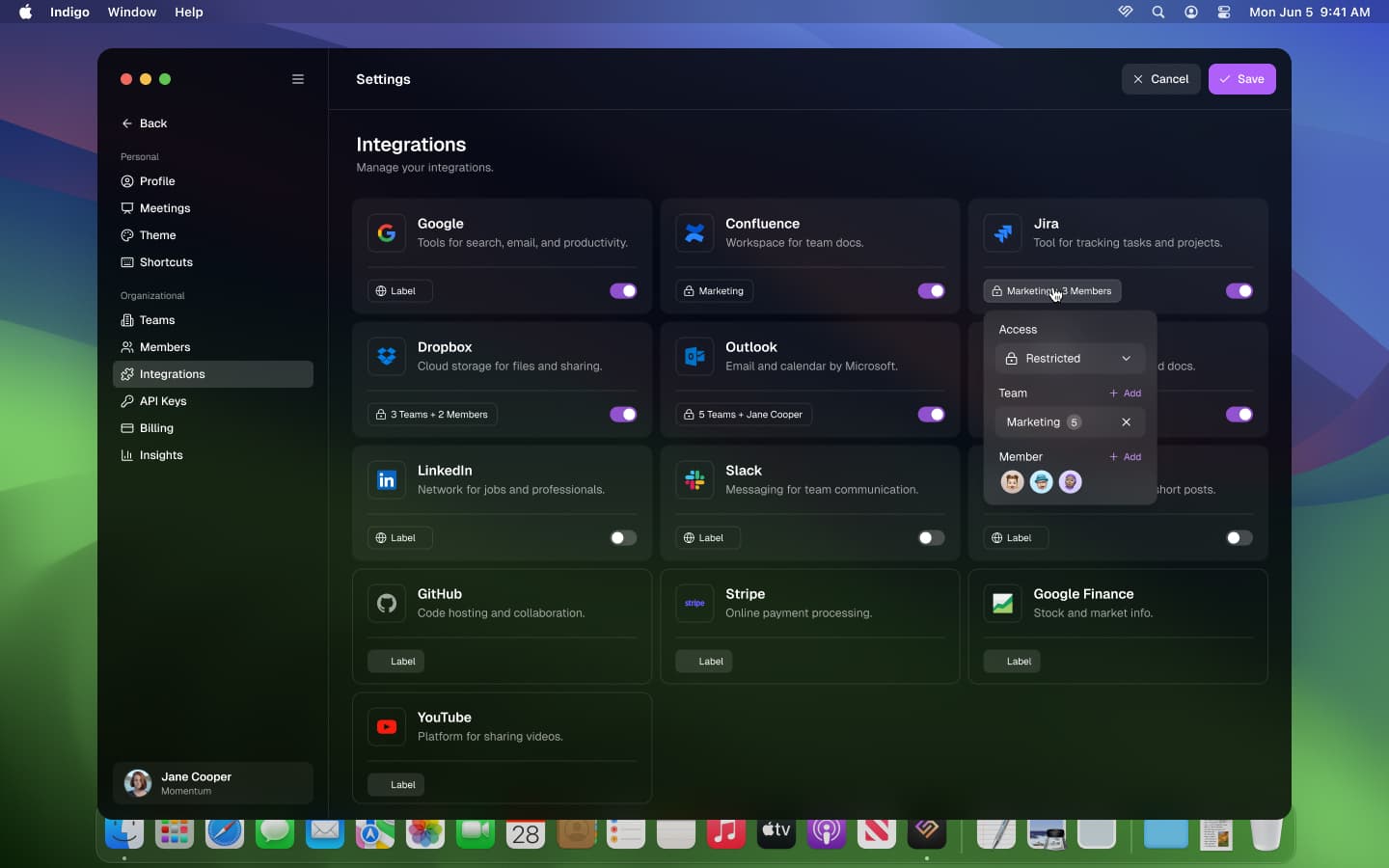Open the Window menu
This screenshot has height=868, width=1389.
click(x=132, y=13)
